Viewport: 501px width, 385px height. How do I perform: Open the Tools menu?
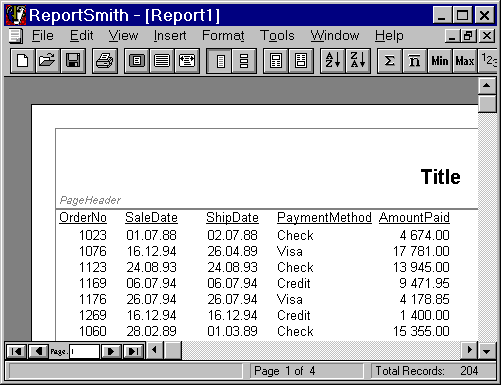point(277,35)
